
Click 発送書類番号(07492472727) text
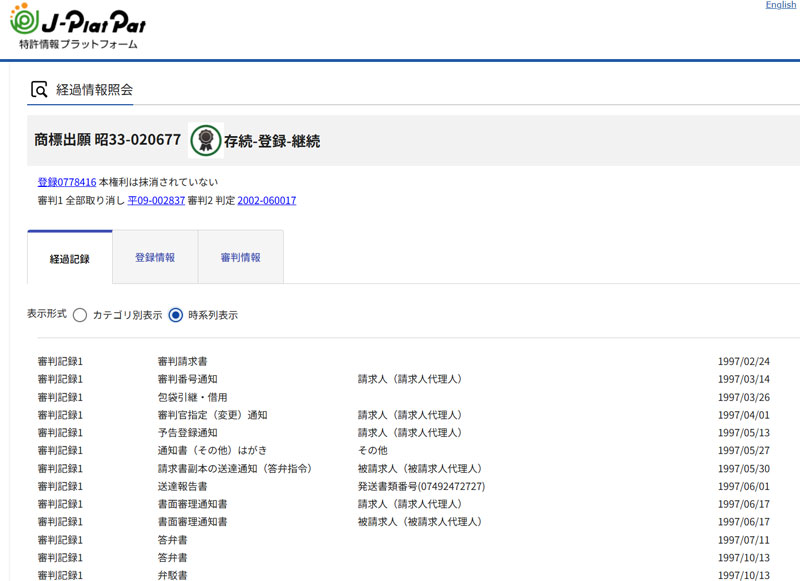(421, 486)
